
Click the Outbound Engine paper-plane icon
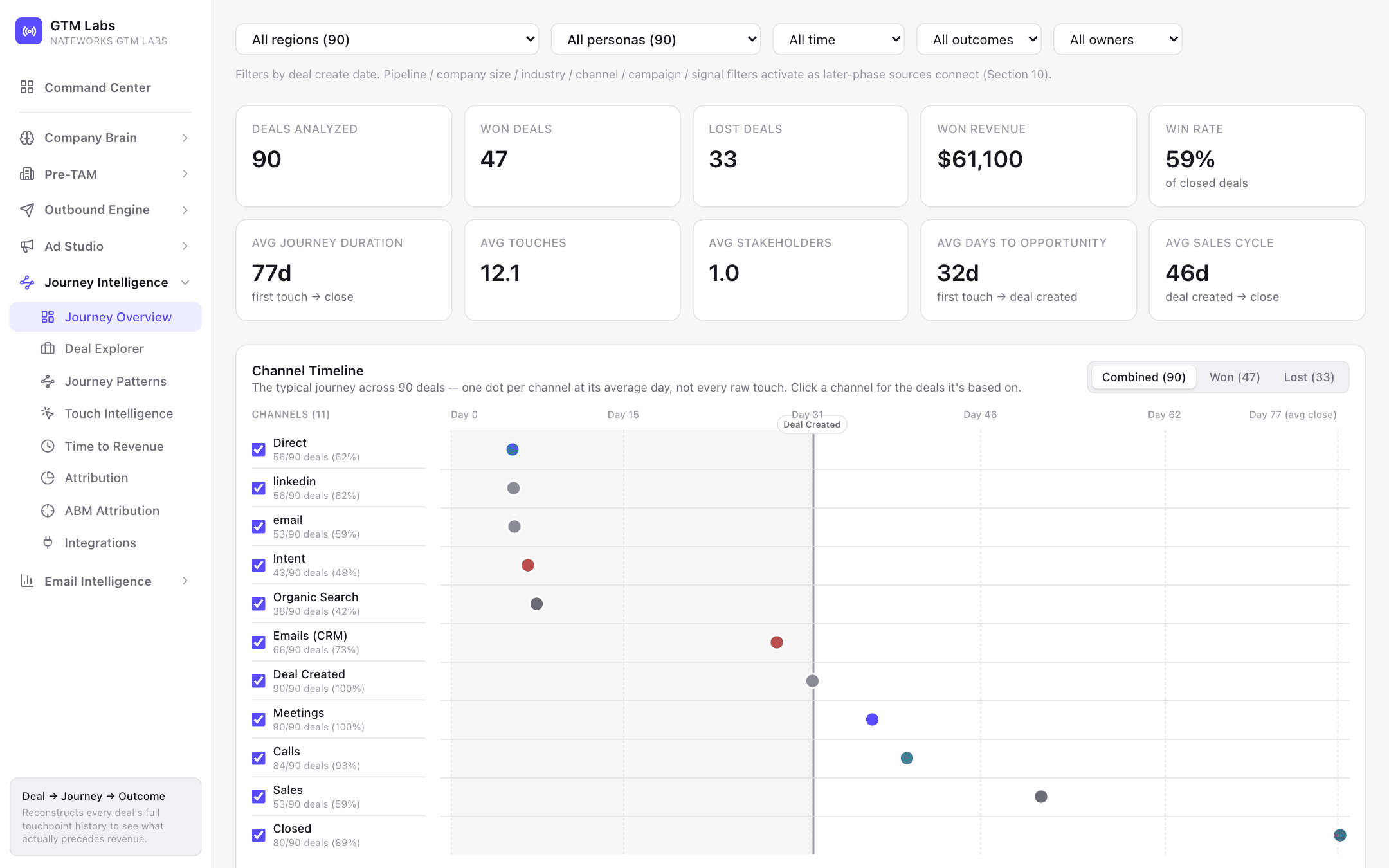click(27, 210)
